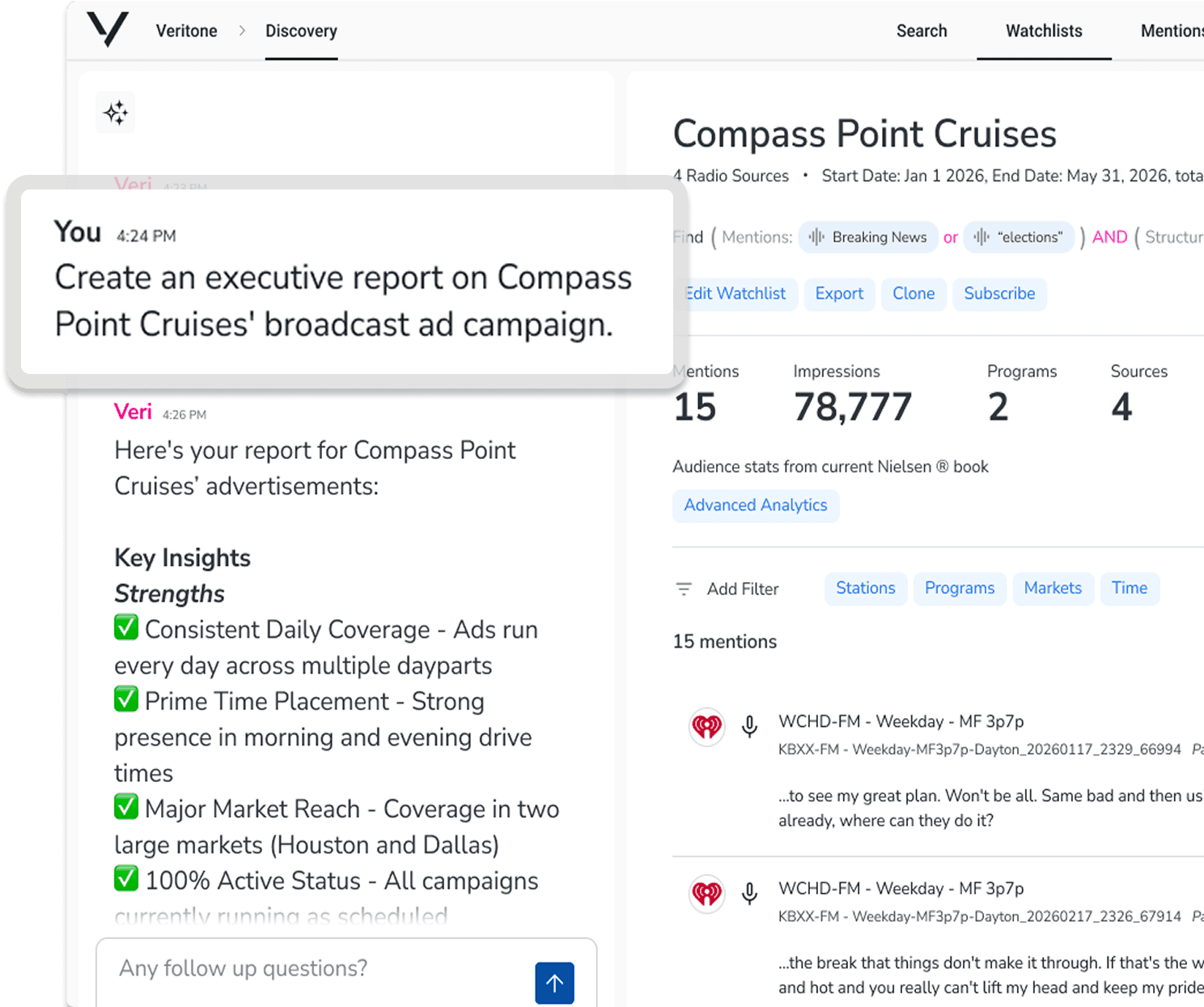Viewport: 1204px width, 1007px height.
Task: Click the Veritone V logo
Action: pyautogui.click(x=108, y=30)
